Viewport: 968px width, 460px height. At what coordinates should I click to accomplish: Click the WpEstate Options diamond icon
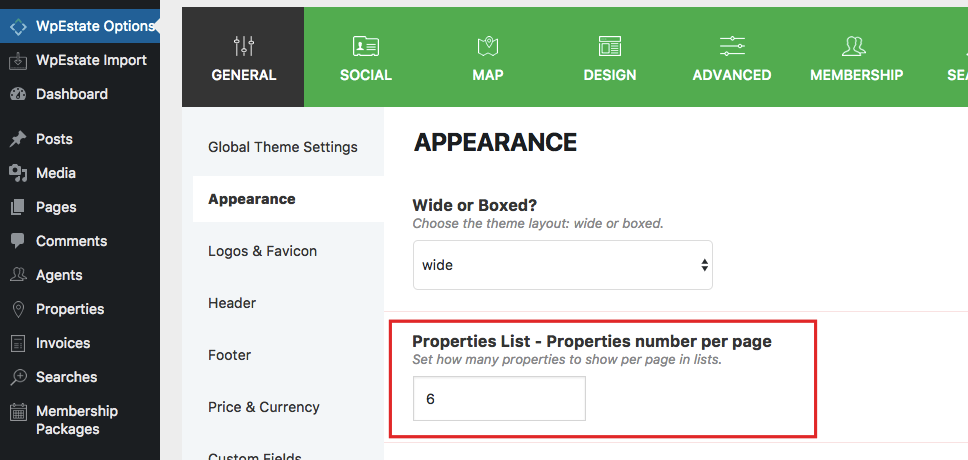tap(19, 27)
